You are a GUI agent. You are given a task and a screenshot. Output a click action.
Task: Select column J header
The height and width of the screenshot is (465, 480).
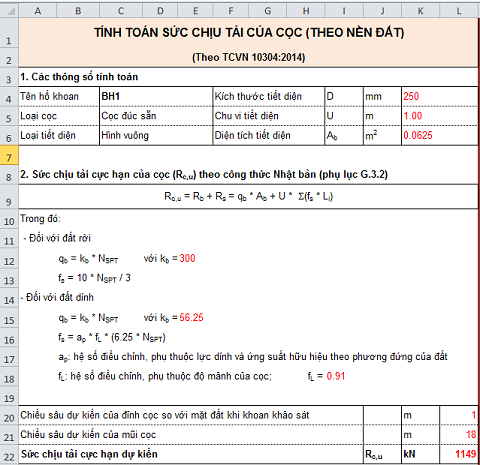[x=383, y=11]
